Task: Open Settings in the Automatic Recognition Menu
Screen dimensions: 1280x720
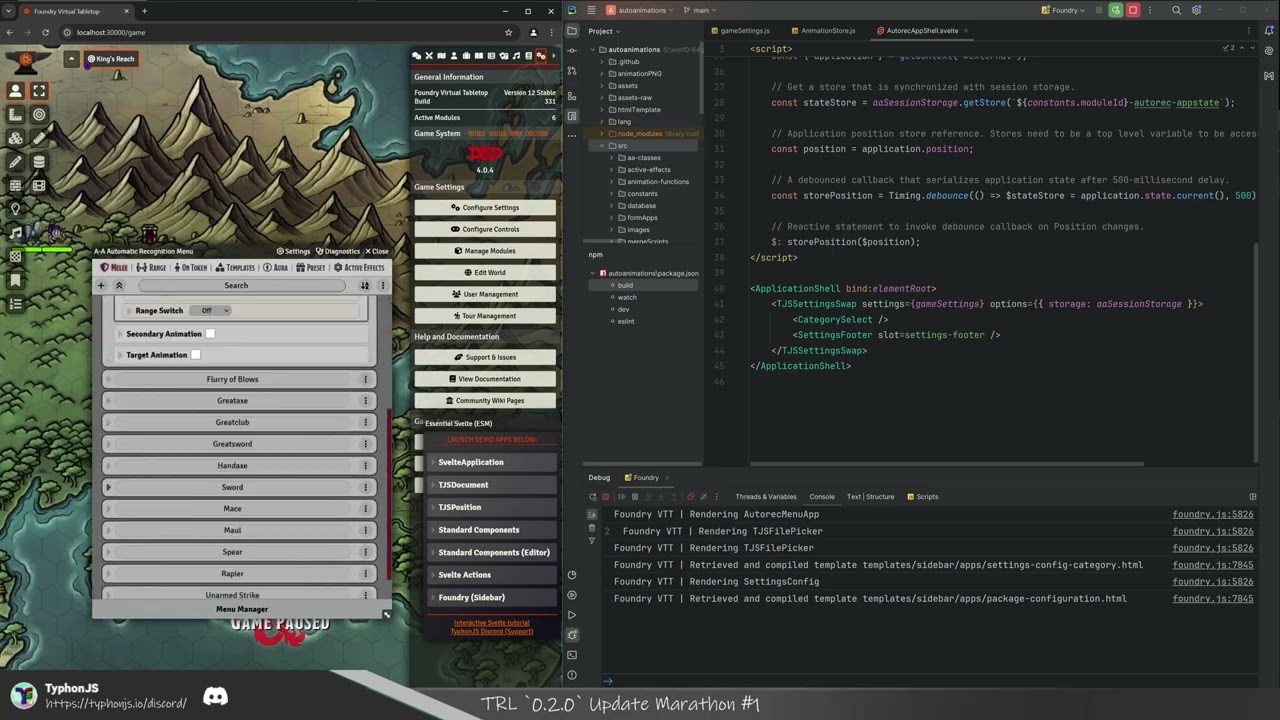Action: pos(297,252)
